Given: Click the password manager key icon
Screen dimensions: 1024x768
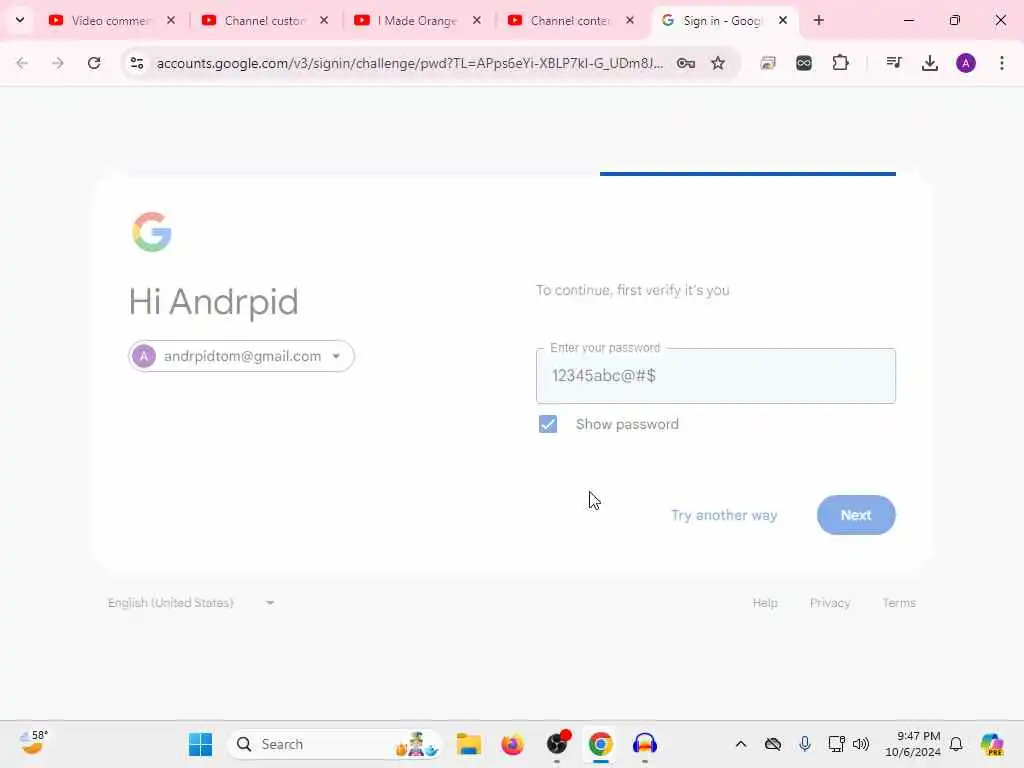Looking at the screenshot, I should pos(686,63).
